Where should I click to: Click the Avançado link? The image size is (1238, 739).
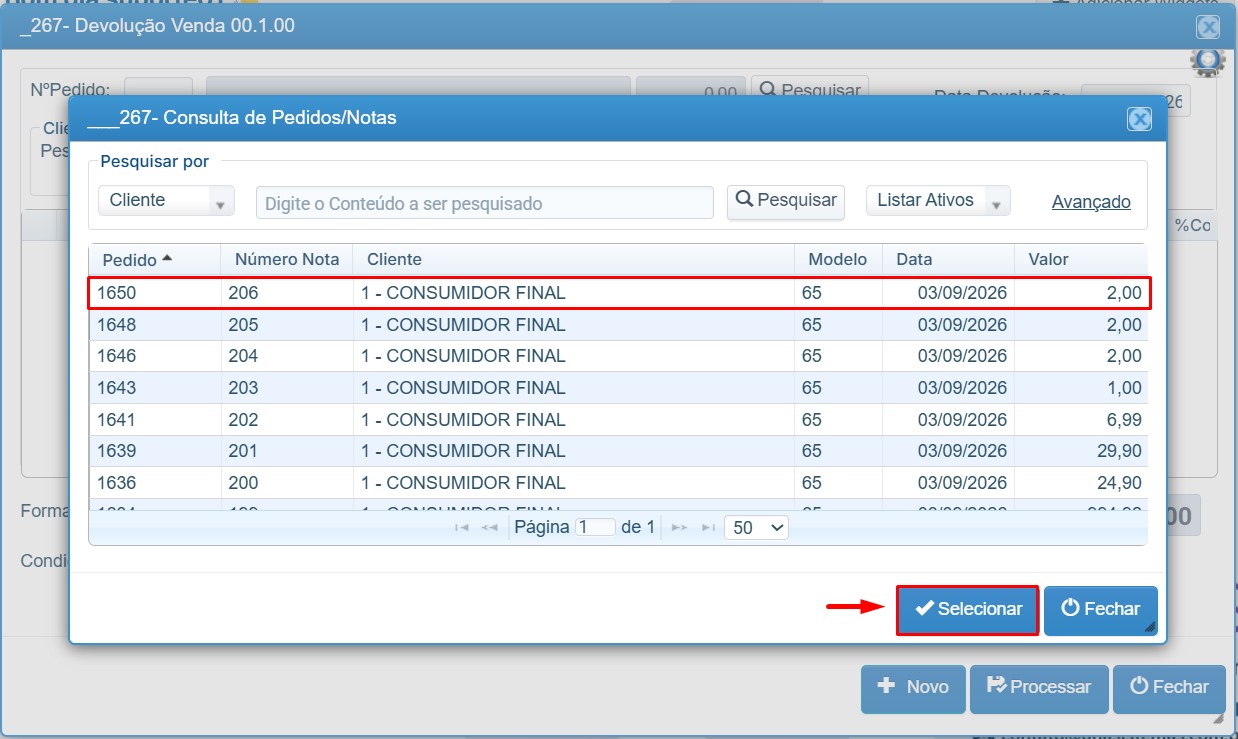pyautogui.click(x=1091, y=202)
